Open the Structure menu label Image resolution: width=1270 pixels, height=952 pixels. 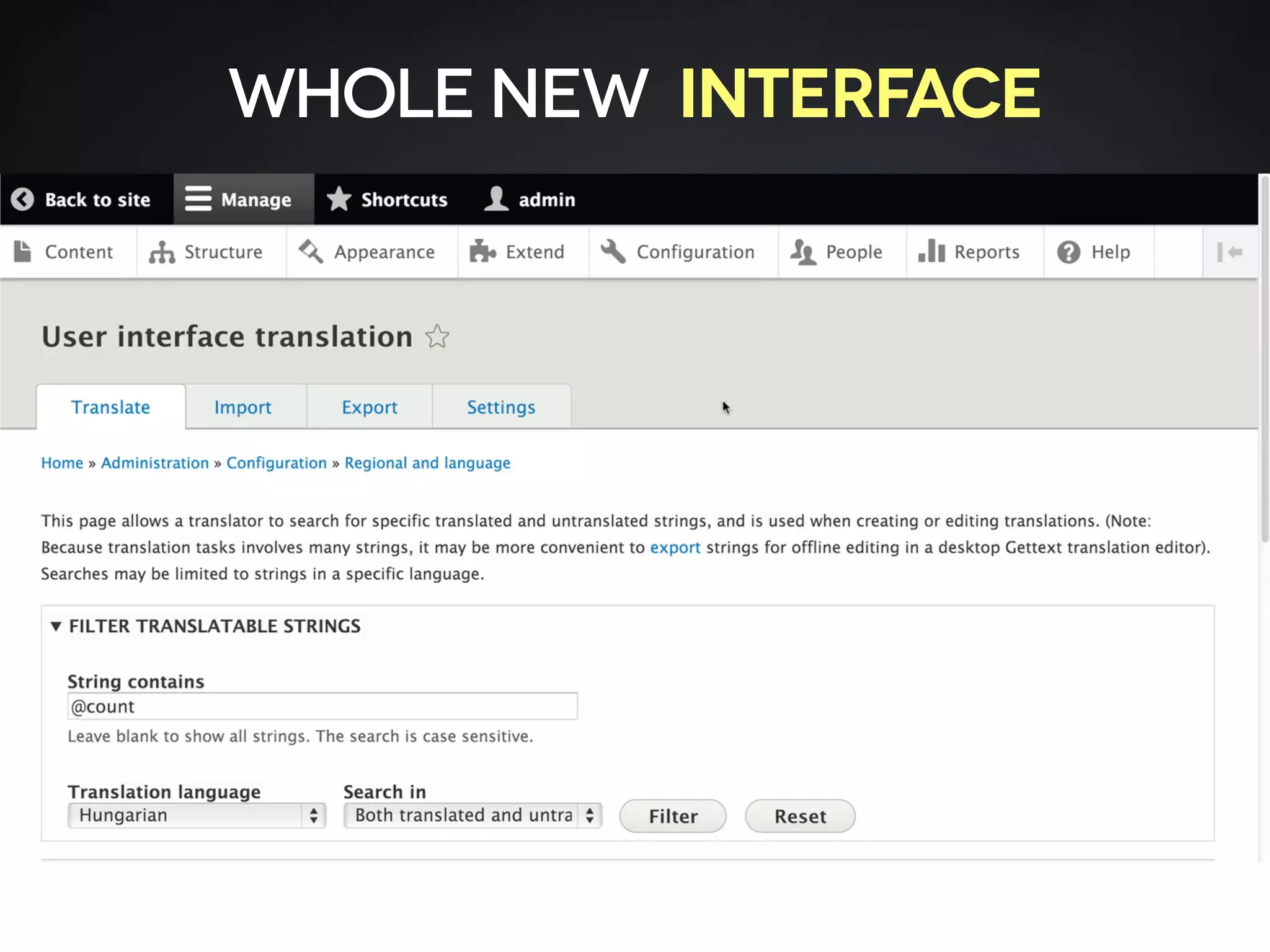(x=223, y=252)
